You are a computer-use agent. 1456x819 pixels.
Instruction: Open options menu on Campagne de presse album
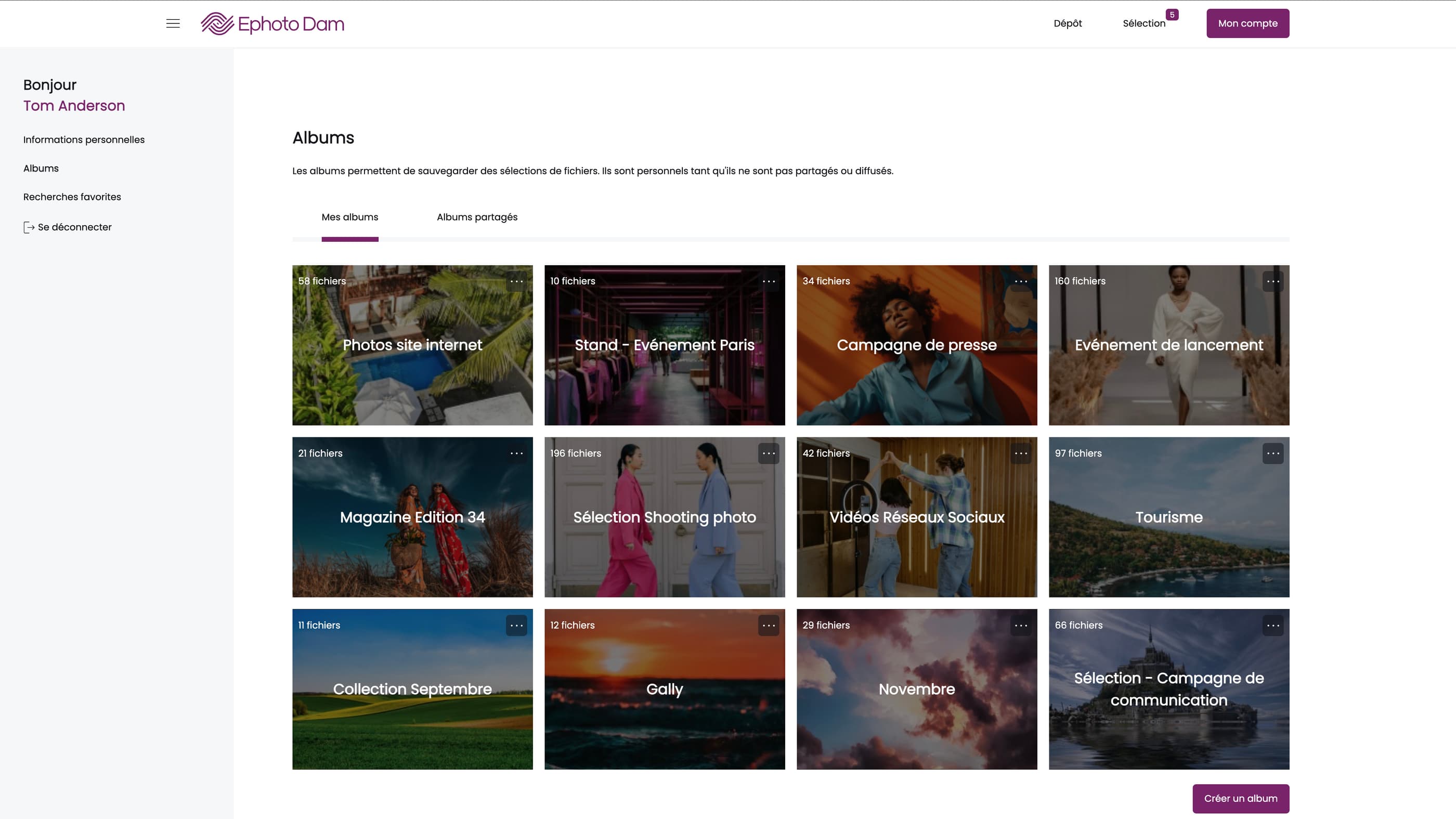point(1021,281)
